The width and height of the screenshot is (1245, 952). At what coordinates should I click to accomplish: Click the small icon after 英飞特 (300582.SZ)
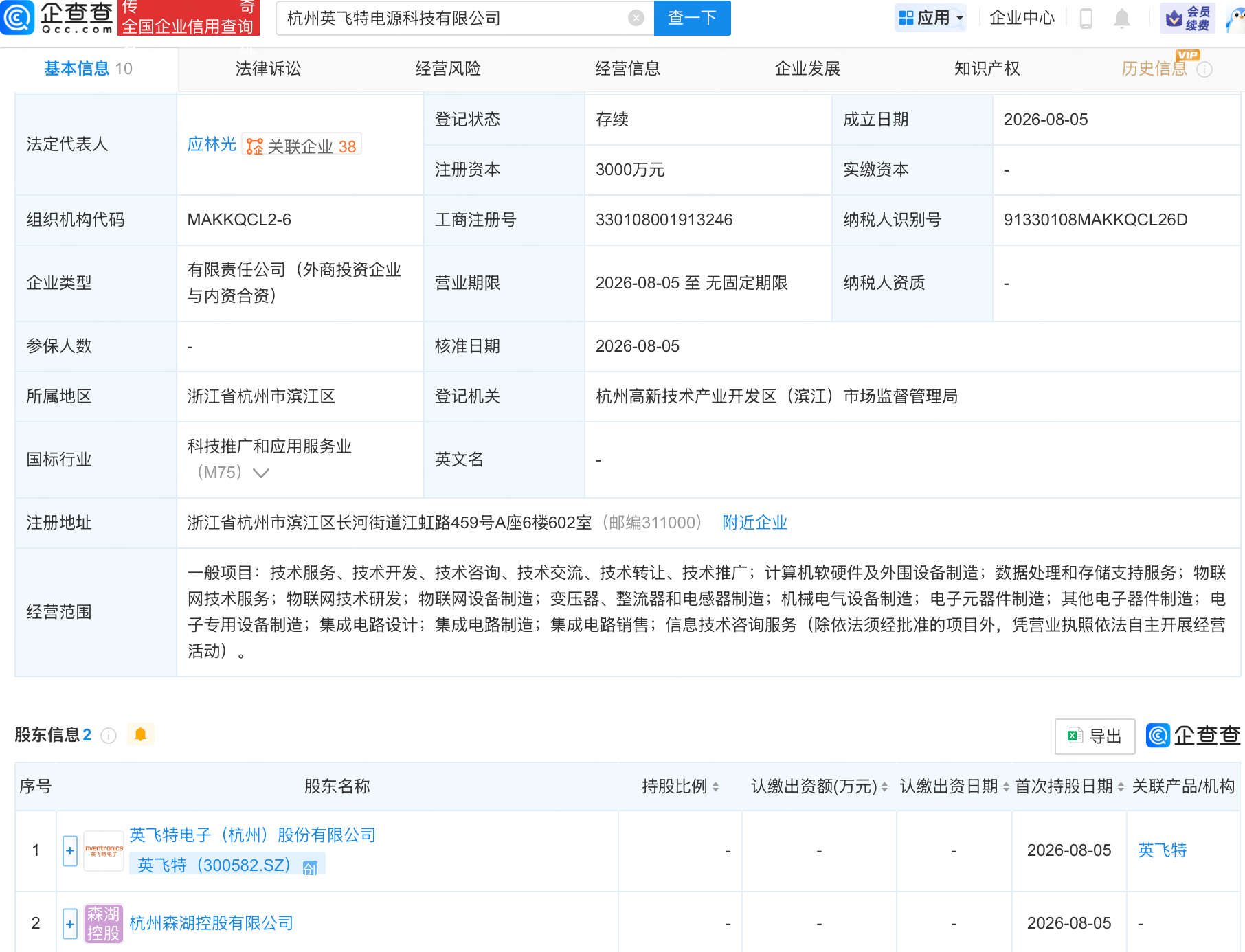point(310,868)
